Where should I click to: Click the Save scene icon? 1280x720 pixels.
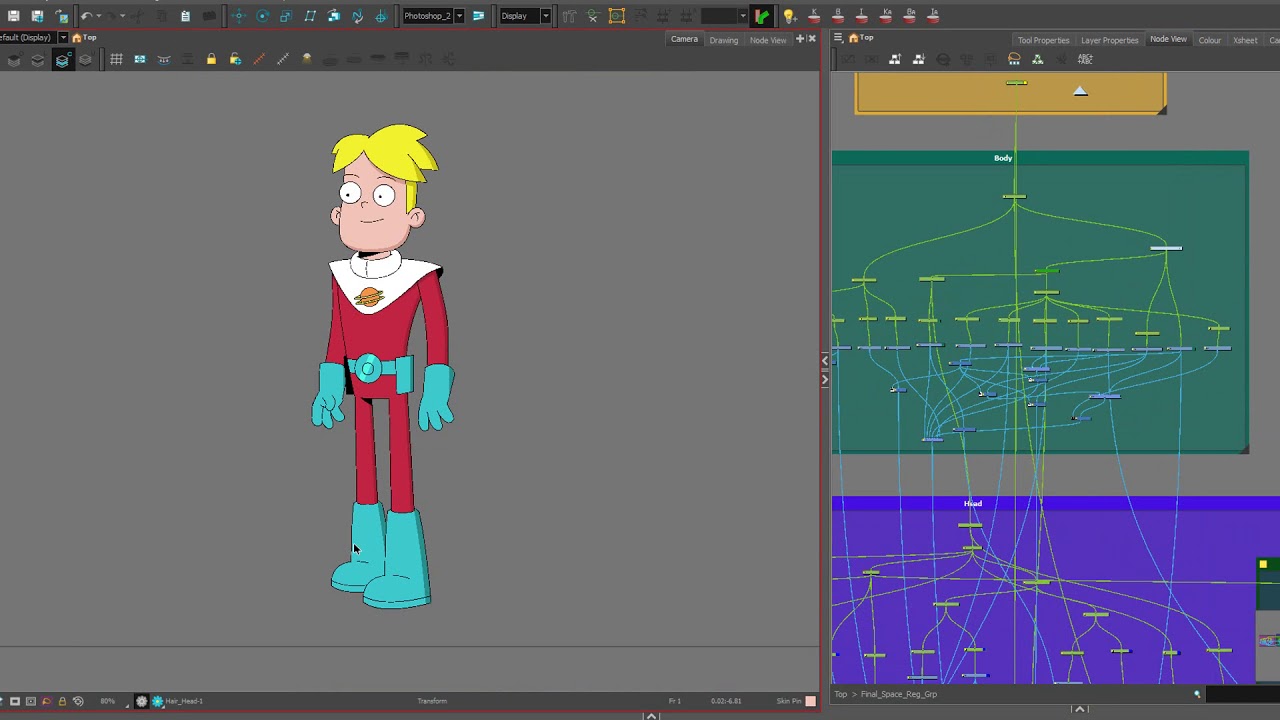click(14, 16)
